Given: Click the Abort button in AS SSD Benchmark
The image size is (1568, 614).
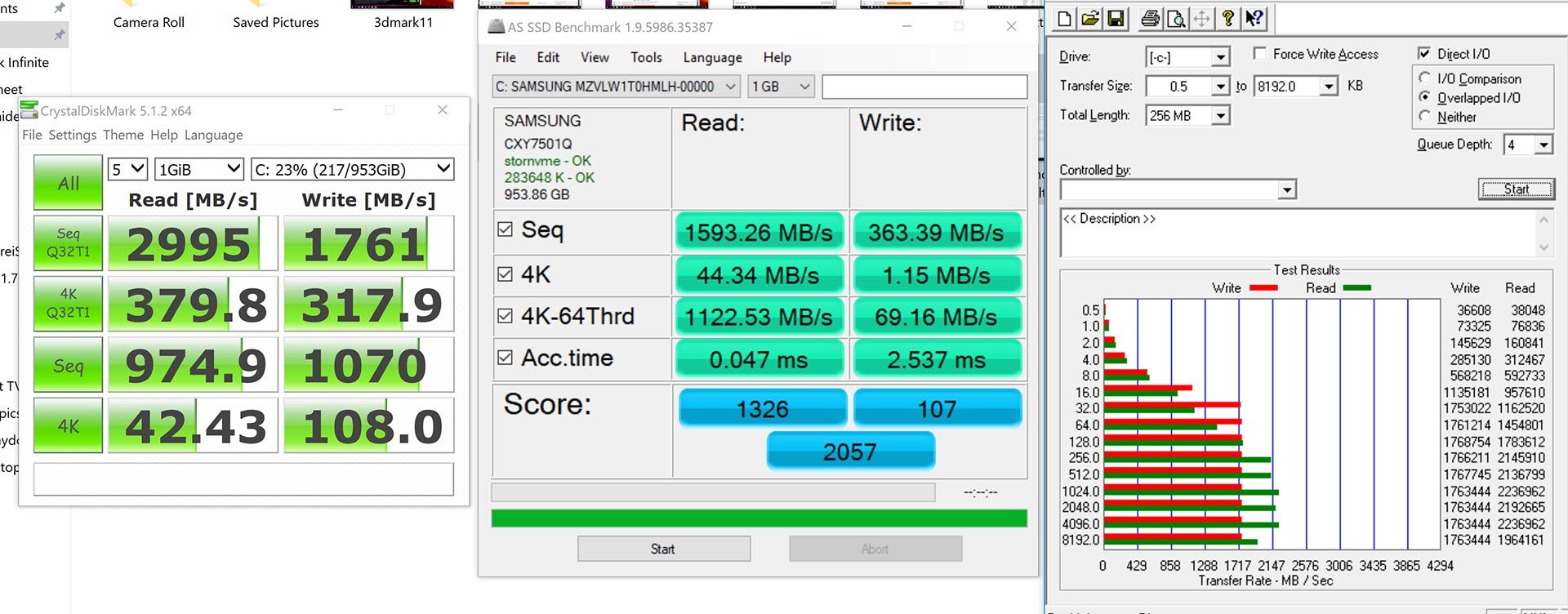Looking at the screenshot, I should [x=875, y=549].
